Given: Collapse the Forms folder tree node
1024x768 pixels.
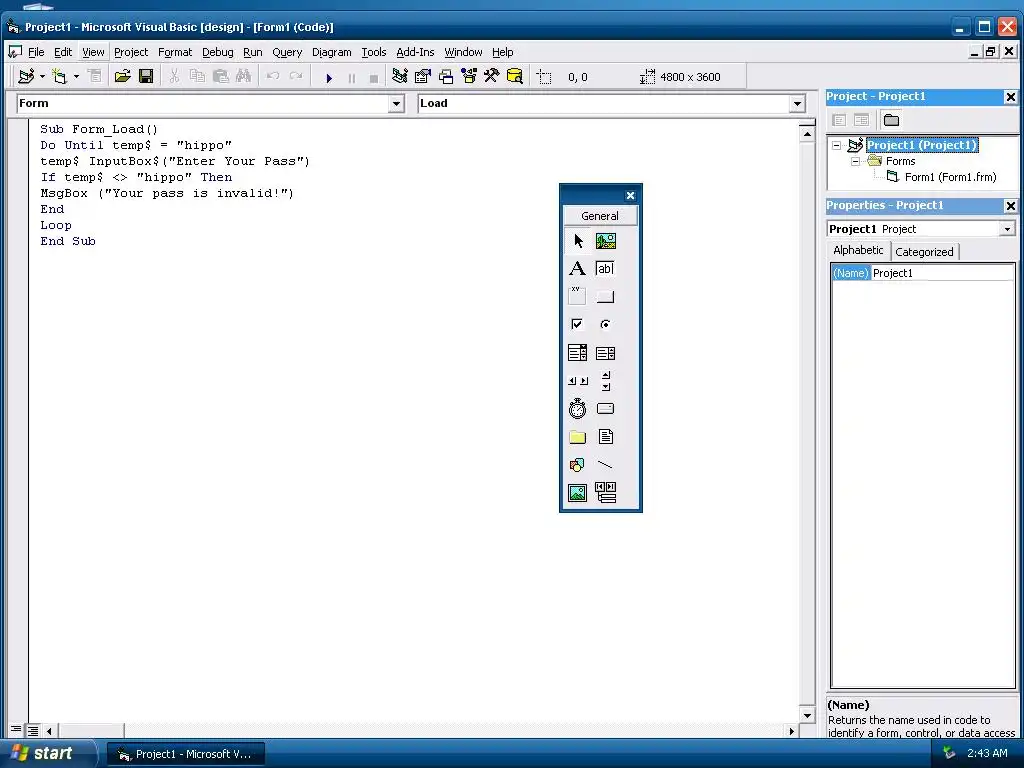Looking at the screenshot, I should [x=856, y=161].
